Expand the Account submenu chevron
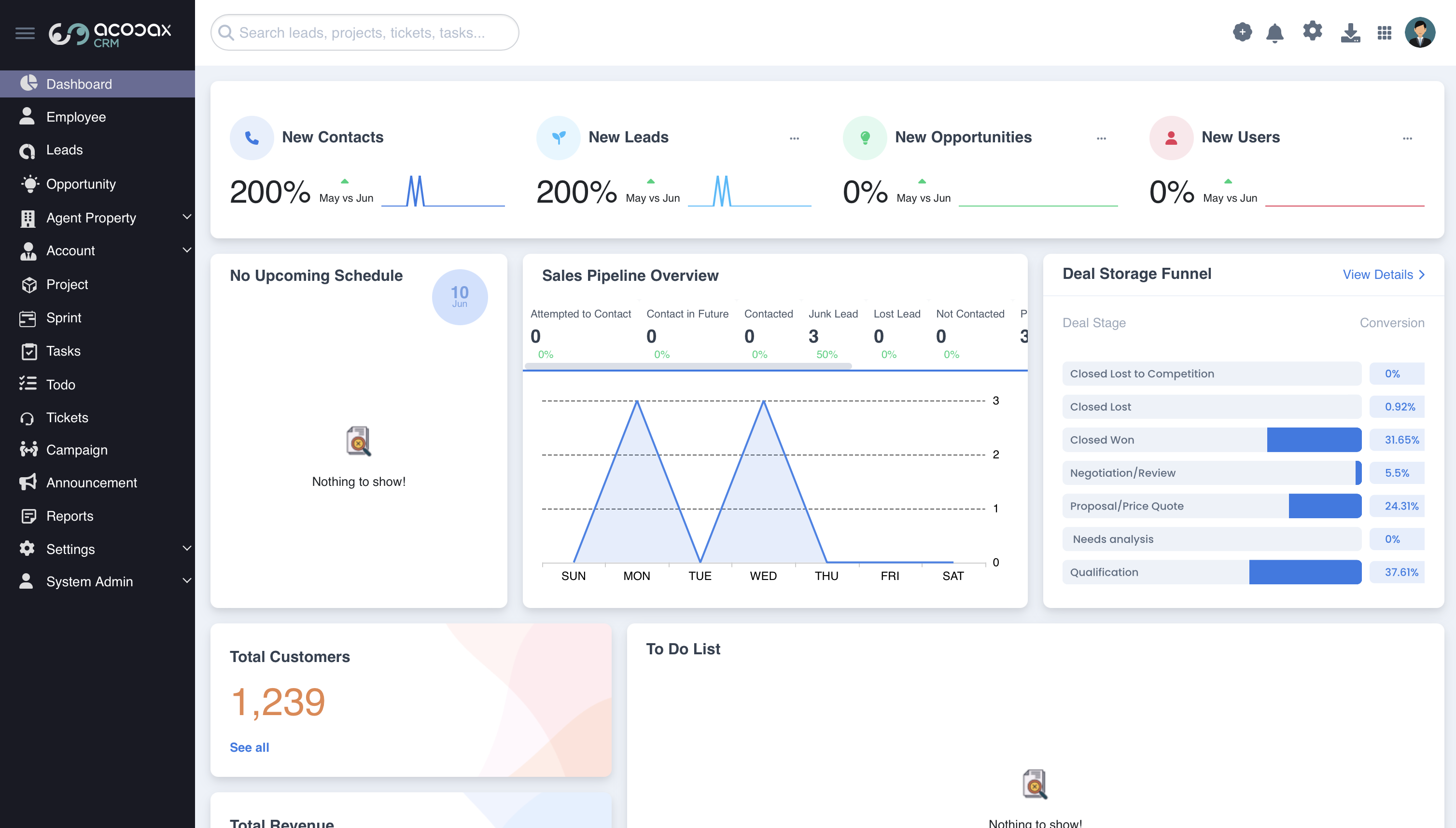The image size is (1456, 828). [x=187, y=249]
